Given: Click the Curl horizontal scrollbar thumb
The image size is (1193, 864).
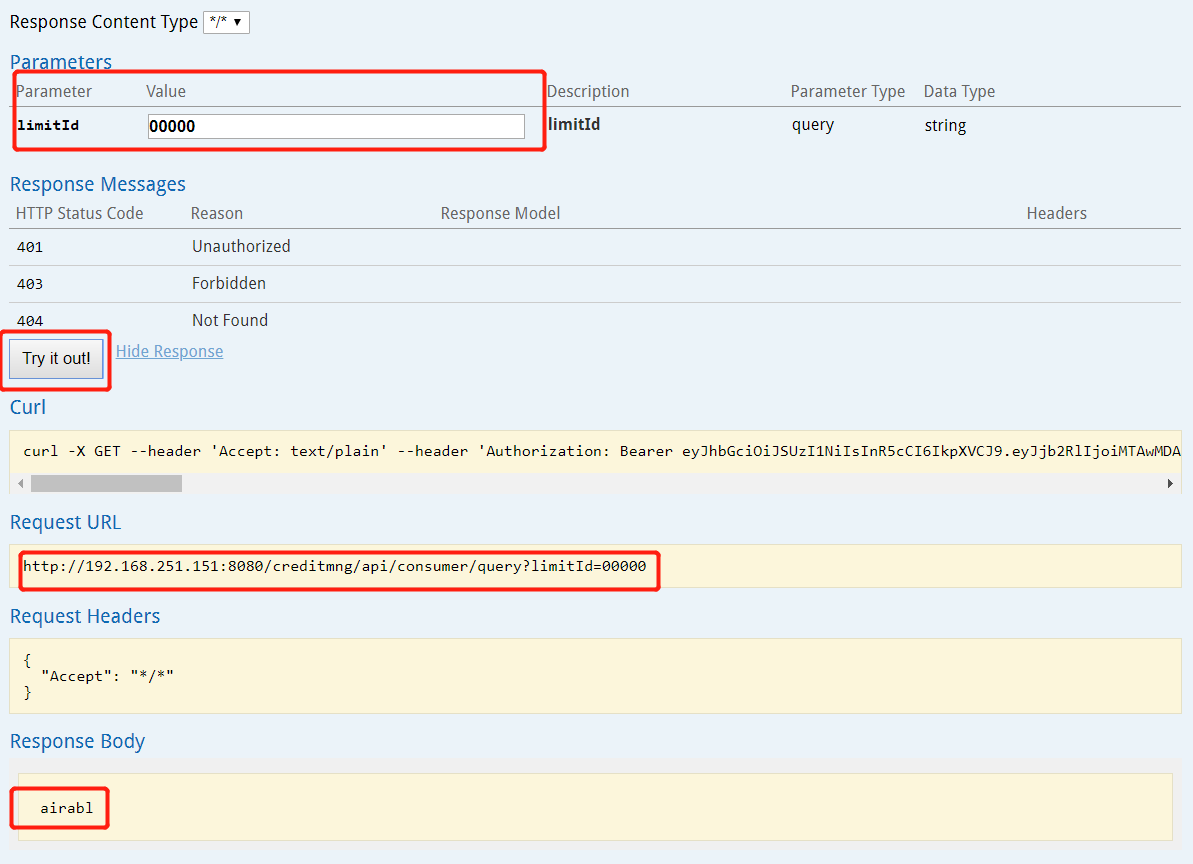Looking at the screenshot, I should pyautogui.click(x=106, y=483).
